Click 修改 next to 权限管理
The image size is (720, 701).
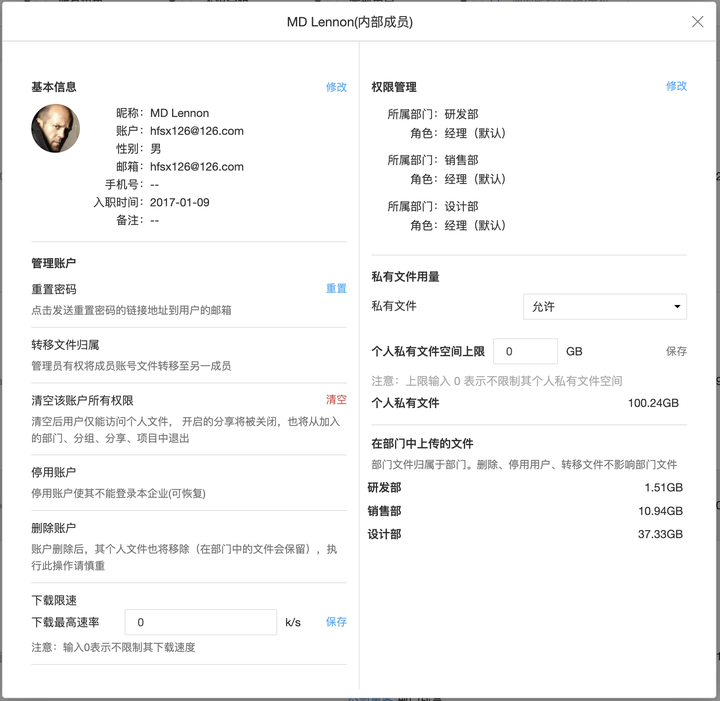[x=676, y=86]
